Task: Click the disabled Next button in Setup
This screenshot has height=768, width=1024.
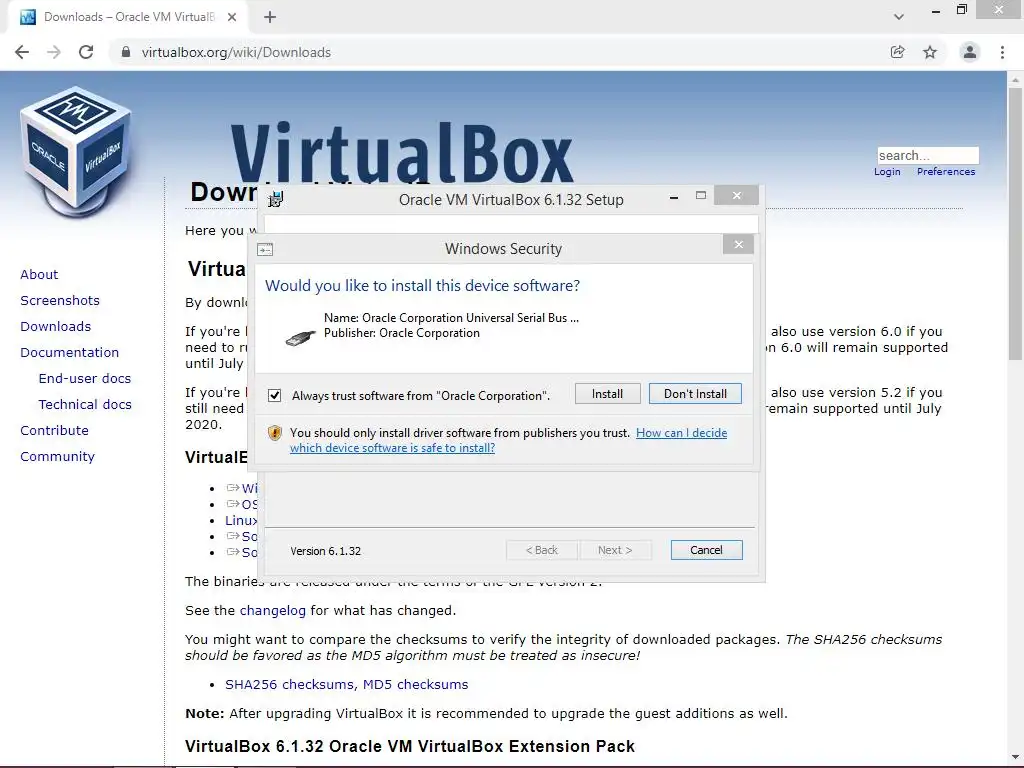Action: click(615, 550)
